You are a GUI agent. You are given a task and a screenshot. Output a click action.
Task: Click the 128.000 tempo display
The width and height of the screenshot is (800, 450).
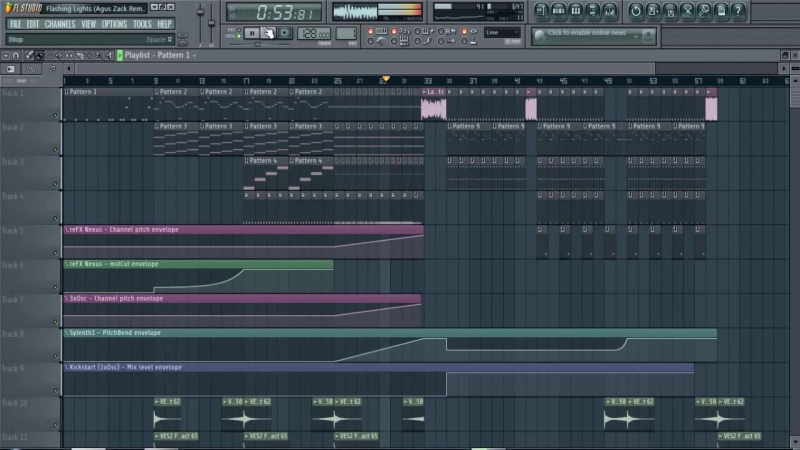point(314,34)
